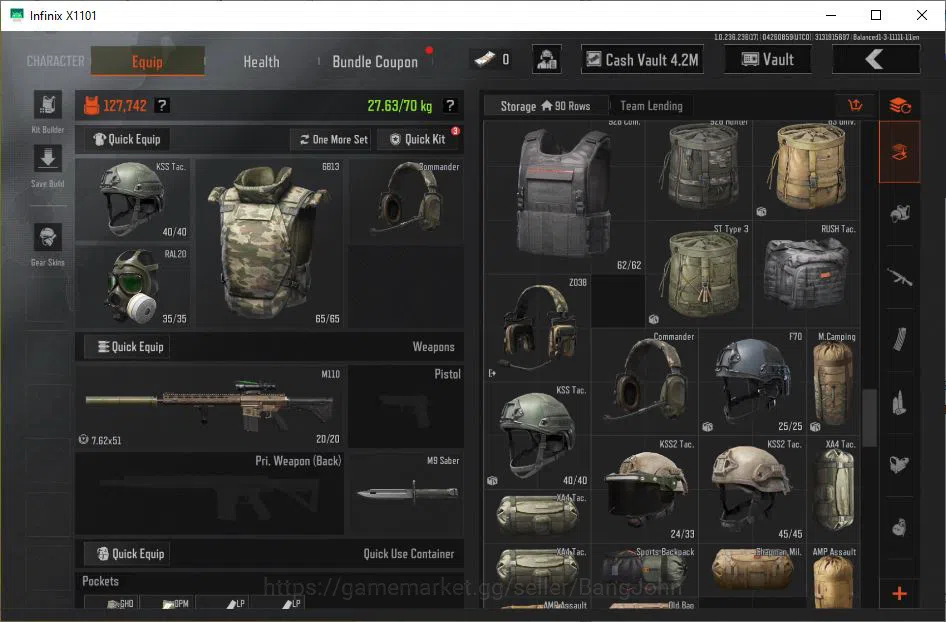Open the Gear Skins icon
Image resolution: width=946 pixels, height=622 pixels.
(48, 237)
